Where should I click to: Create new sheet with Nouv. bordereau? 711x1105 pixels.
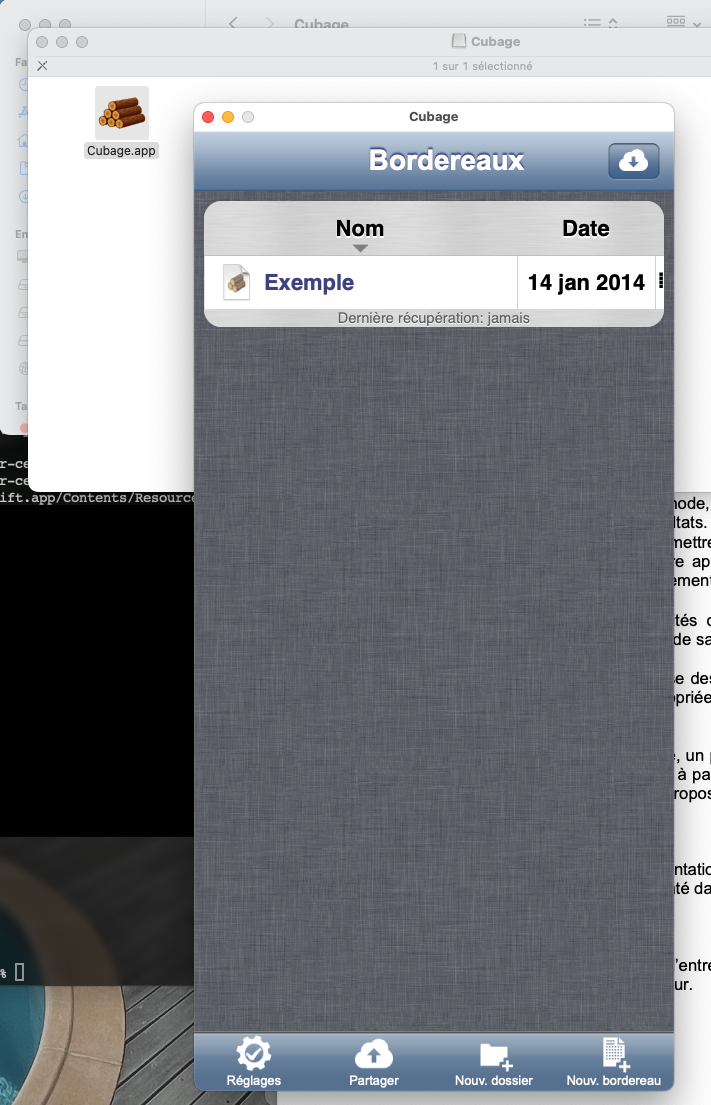pyautogui.click(x=613, y=1054)
